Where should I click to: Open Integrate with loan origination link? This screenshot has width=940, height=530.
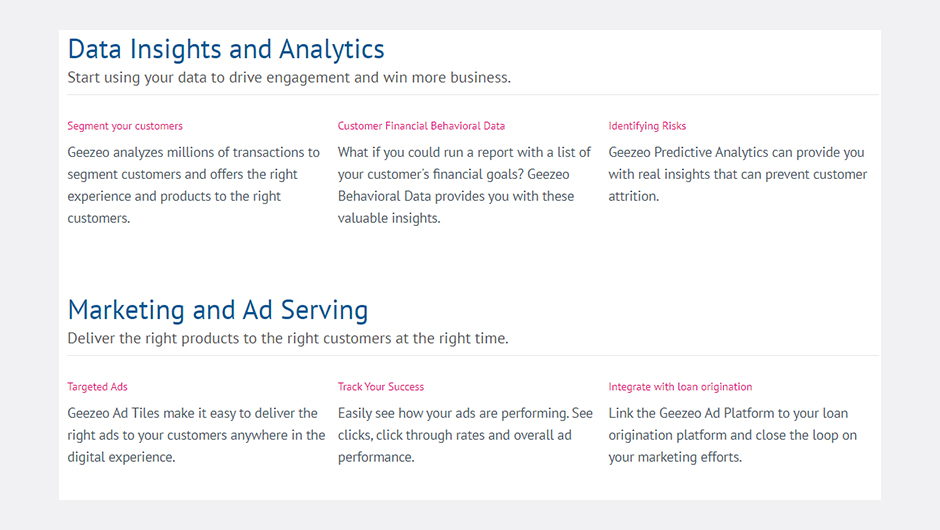tap(680, 387)
